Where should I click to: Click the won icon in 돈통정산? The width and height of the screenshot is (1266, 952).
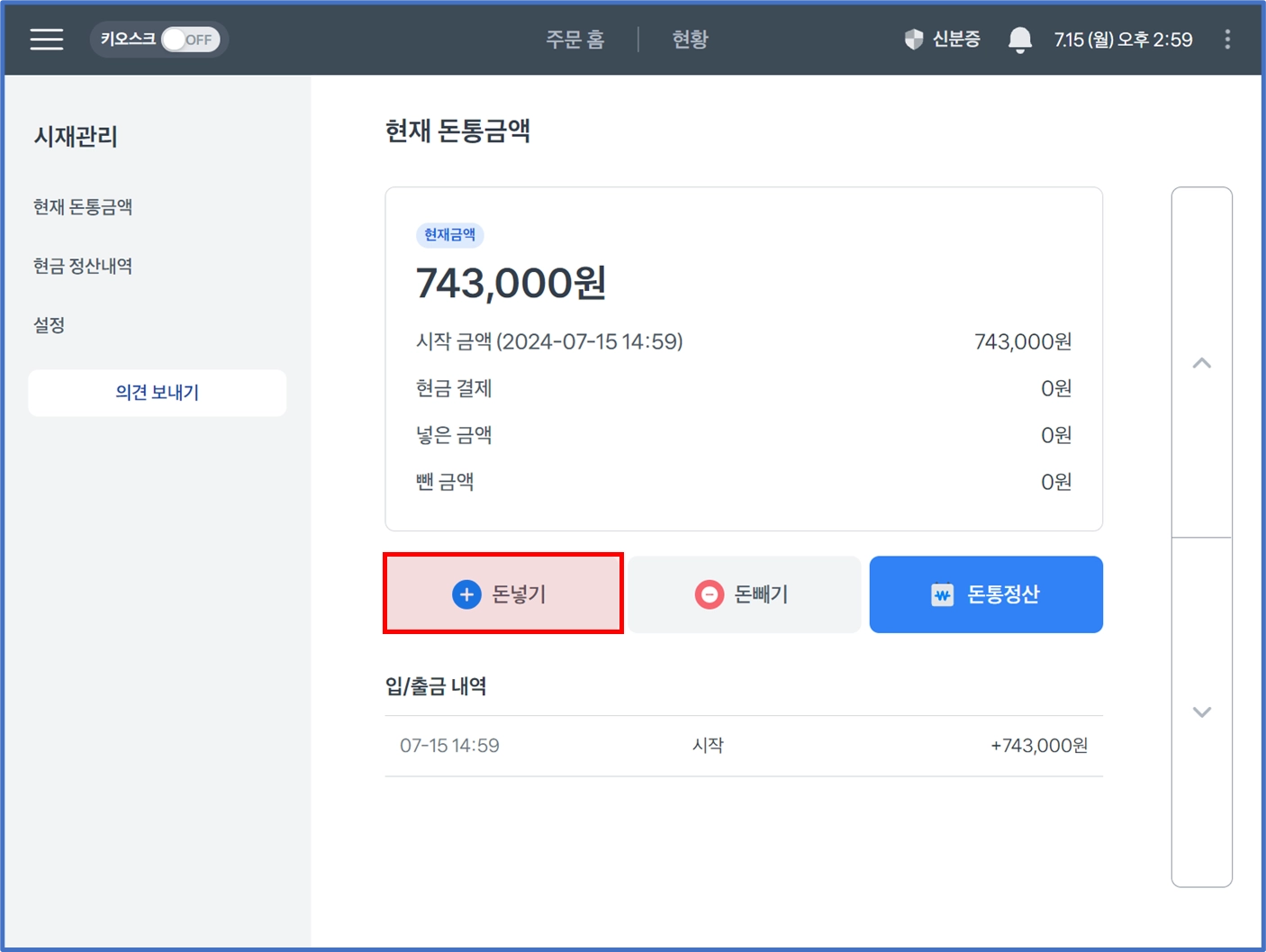coord(942,594)
